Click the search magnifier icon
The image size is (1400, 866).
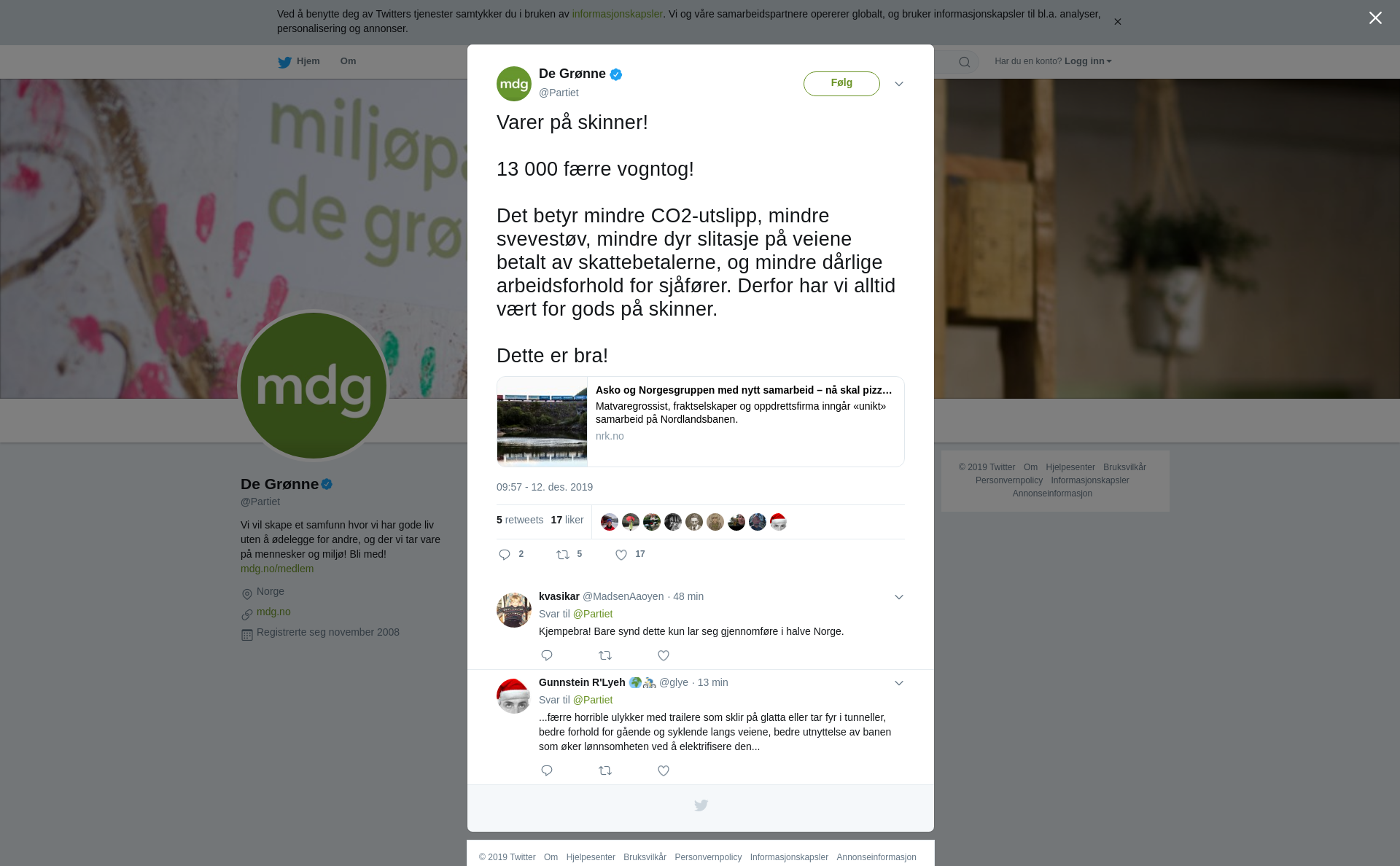(965, 62)
